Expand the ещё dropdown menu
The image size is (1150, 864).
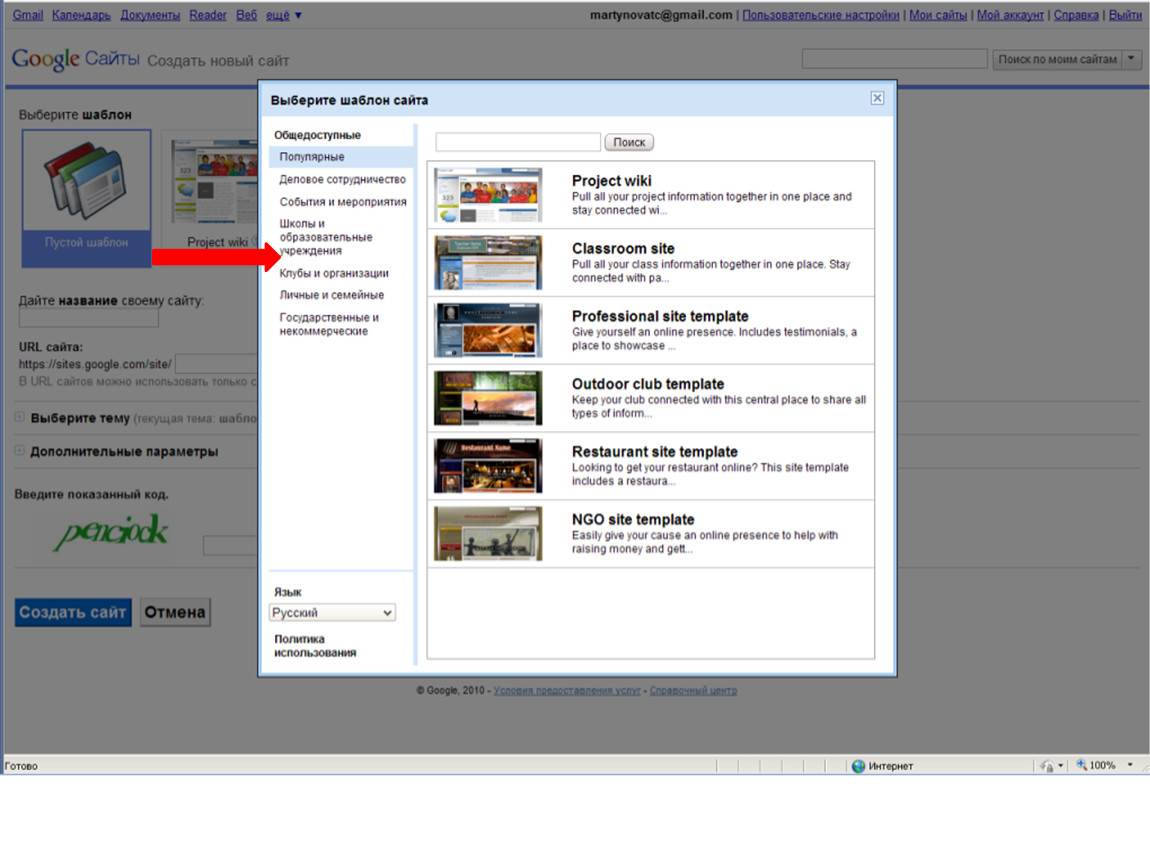click(x=283, y=15)
